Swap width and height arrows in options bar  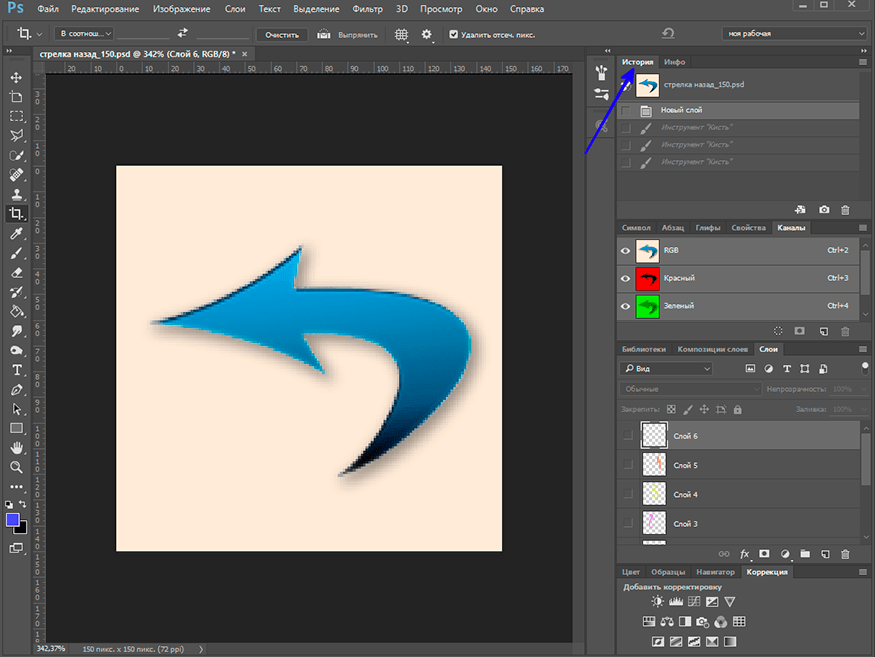[x=182, y=33]
